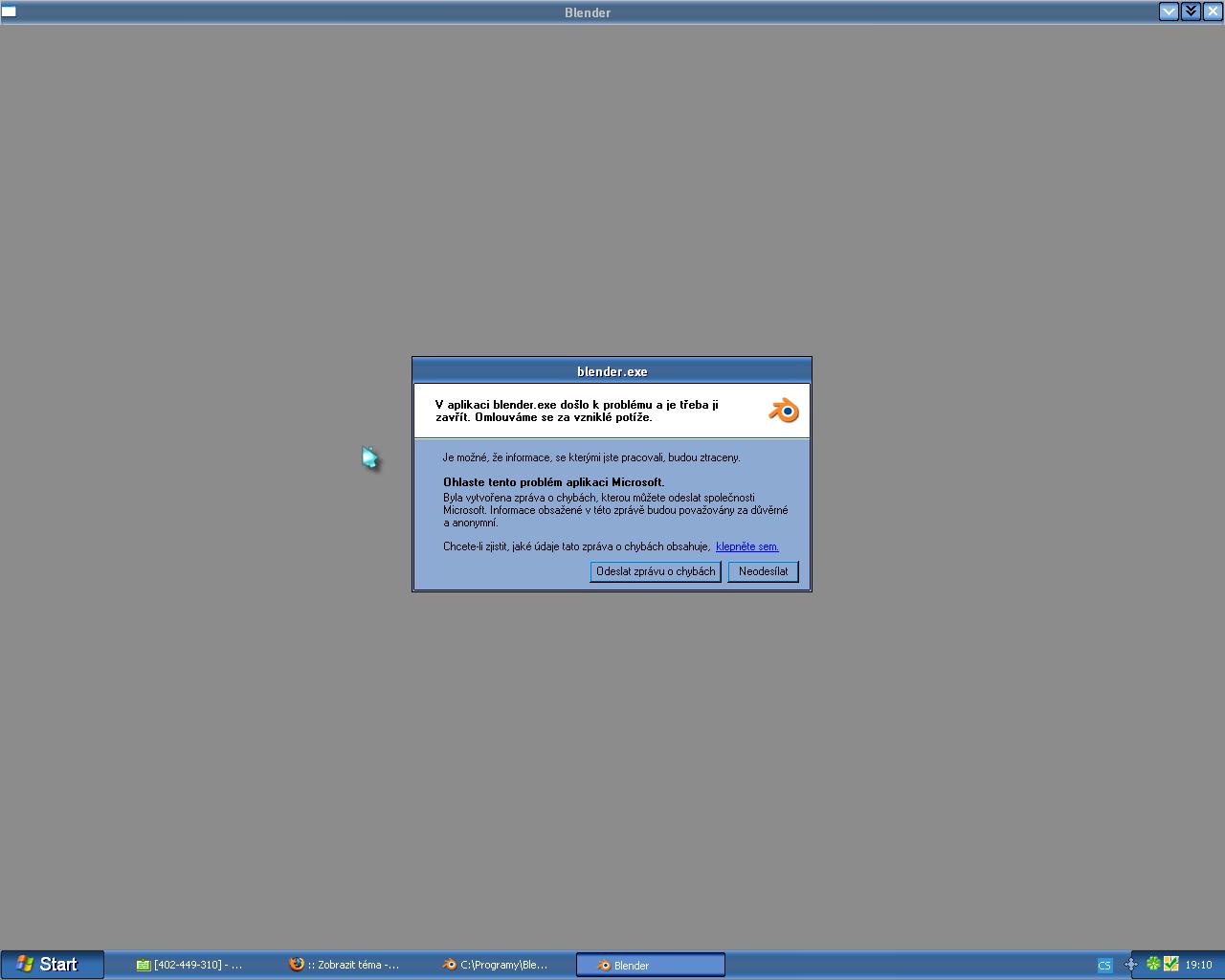The image size is (1225, 980).
Task: Click the four-arrow tray icon
Action: (x=1130, y=965)
